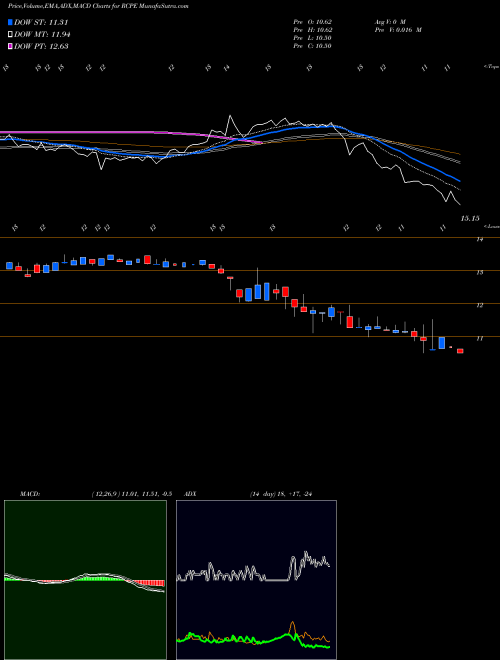The height and width of the screenshot is (660, 500).
Task: Click the ADX values '(14 day) 18, +17, -24'
Action: 281,494
